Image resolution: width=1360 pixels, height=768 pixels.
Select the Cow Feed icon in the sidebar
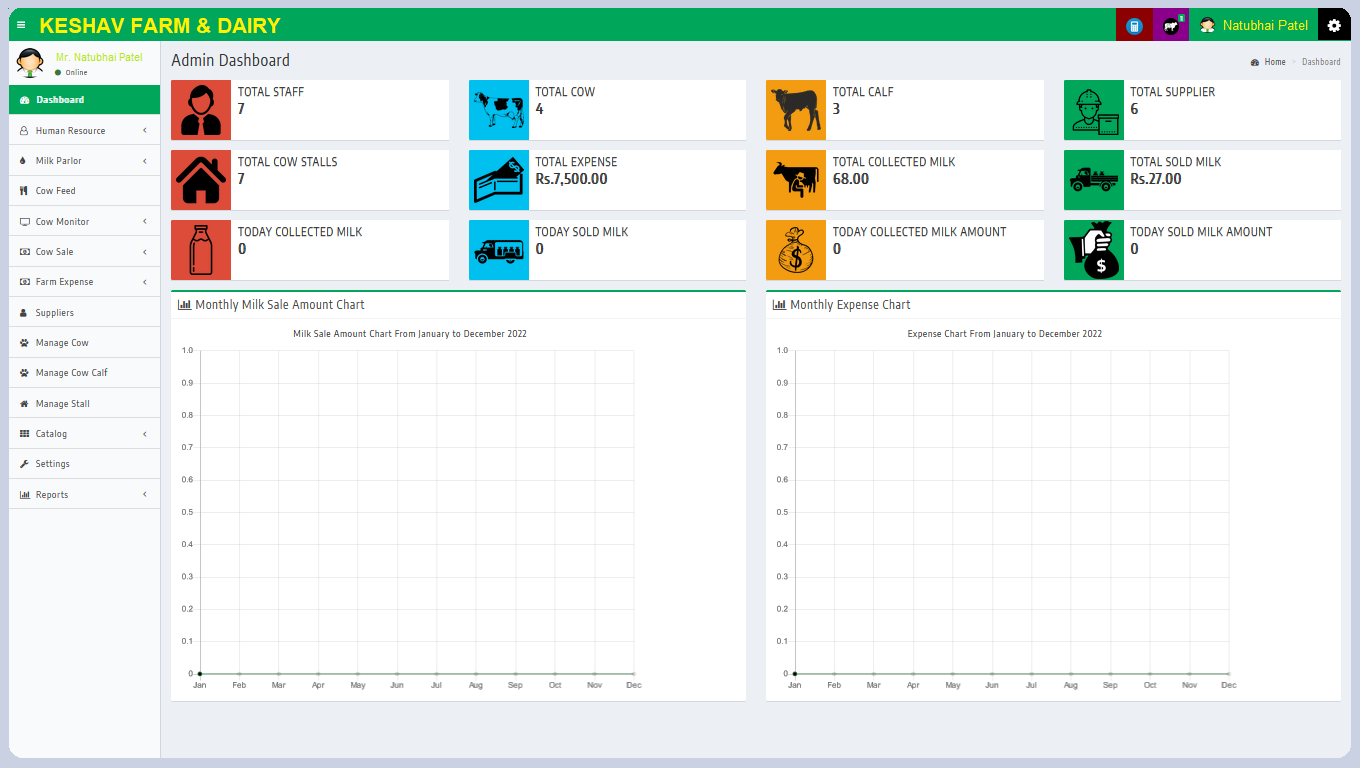point(22,190)
